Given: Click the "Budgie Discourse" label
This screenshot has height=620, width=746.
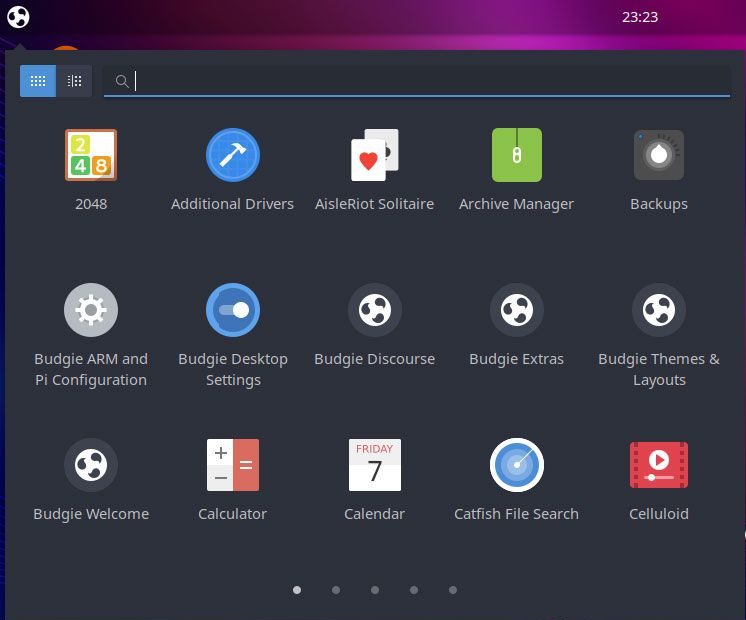Looking at the screenshot, I should coord(374,359).
